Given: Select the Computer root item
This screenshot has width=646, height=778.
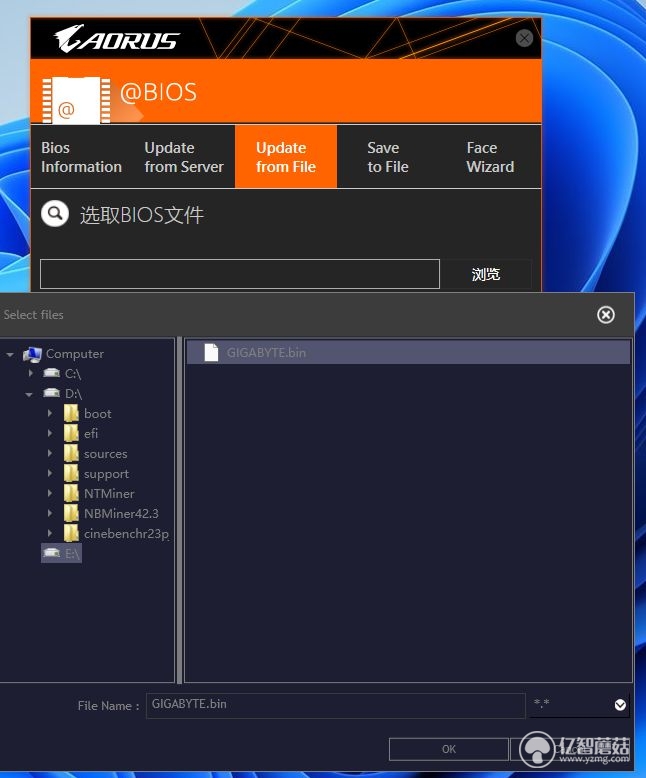Looking at the screenshot, I should click(x=75, y=354).
